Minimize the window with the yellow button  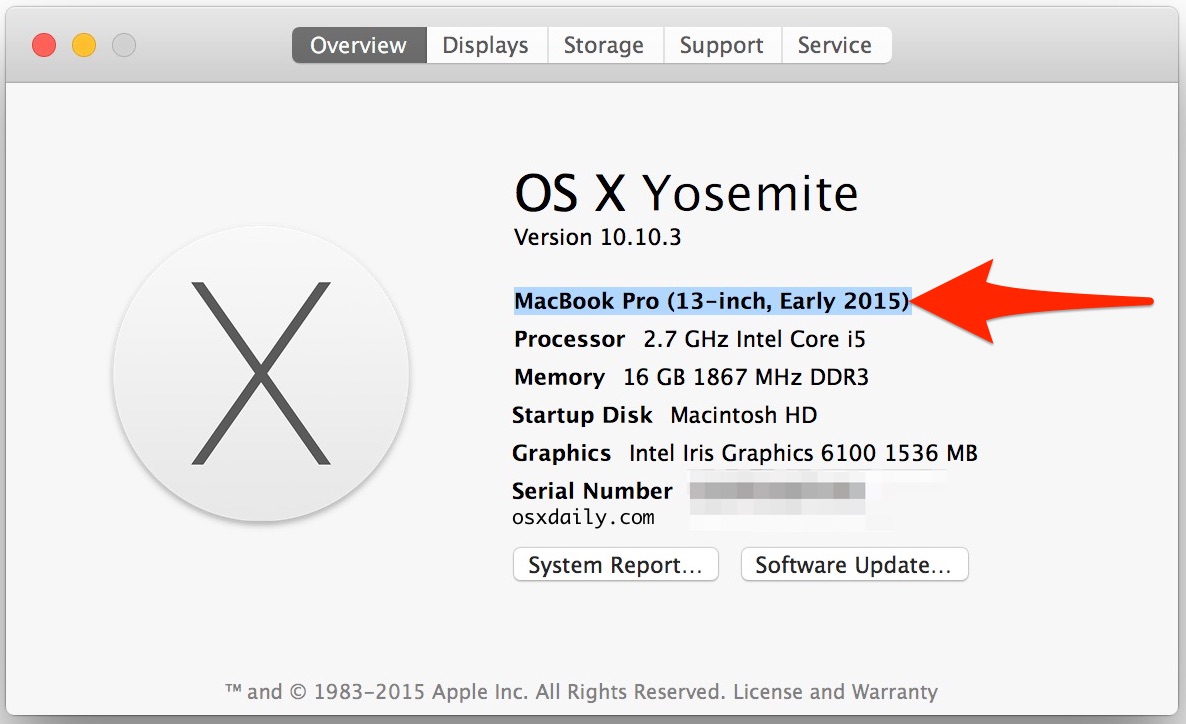coord(84,45)
